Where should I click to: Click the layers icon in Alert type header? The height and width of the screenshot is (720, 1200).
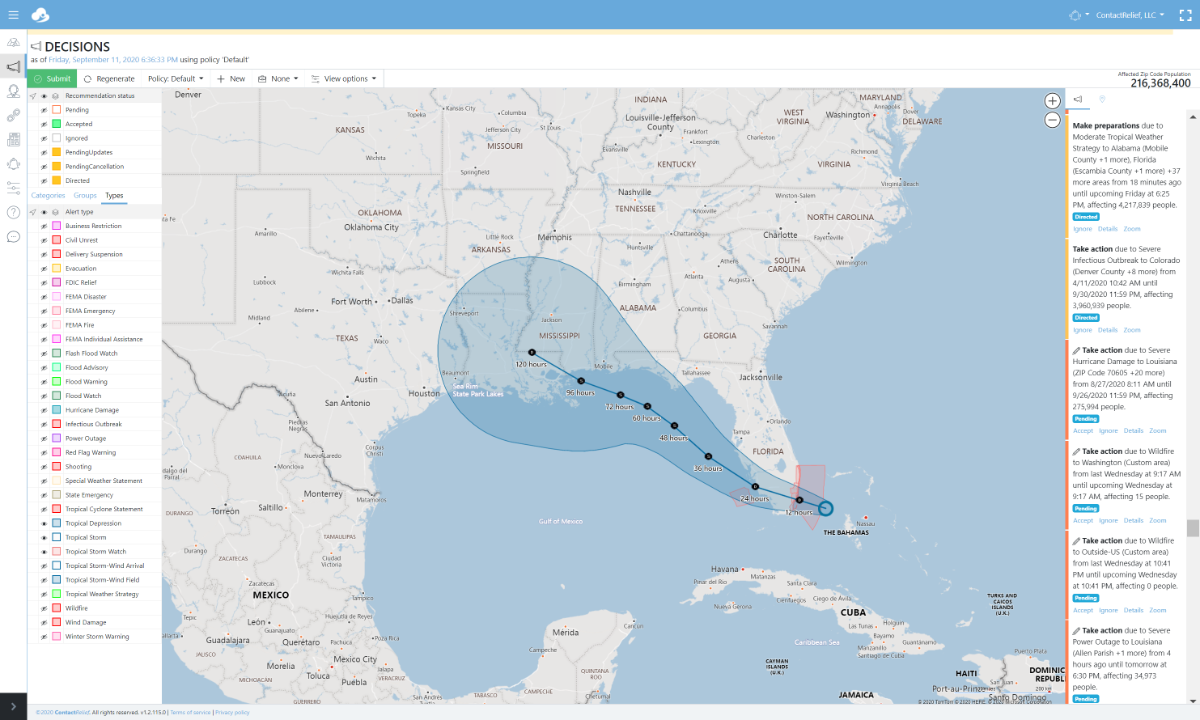(55, 212)
